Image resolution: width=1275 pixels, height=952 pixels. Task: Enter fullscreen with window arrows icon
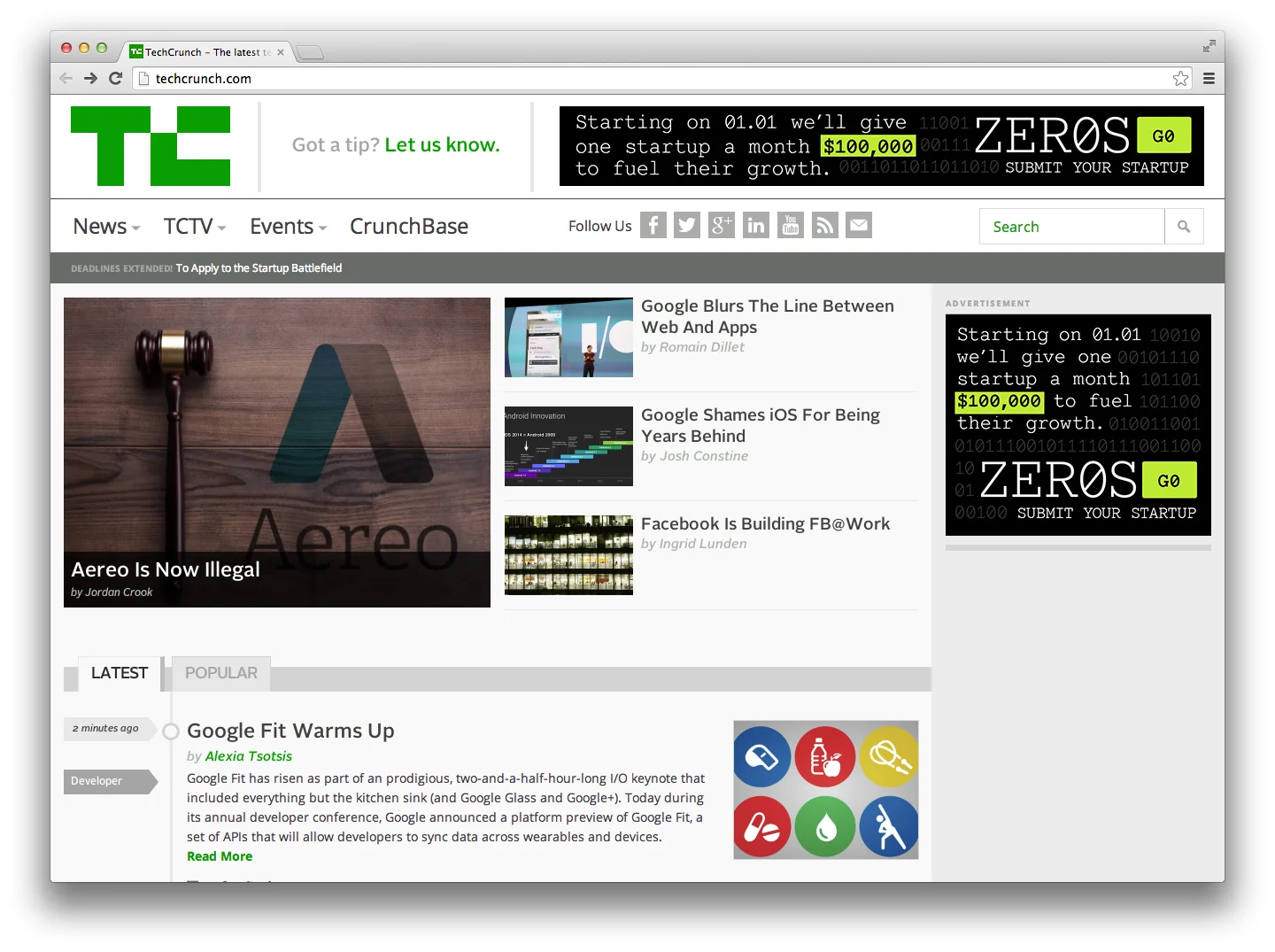click(1209, 46)
